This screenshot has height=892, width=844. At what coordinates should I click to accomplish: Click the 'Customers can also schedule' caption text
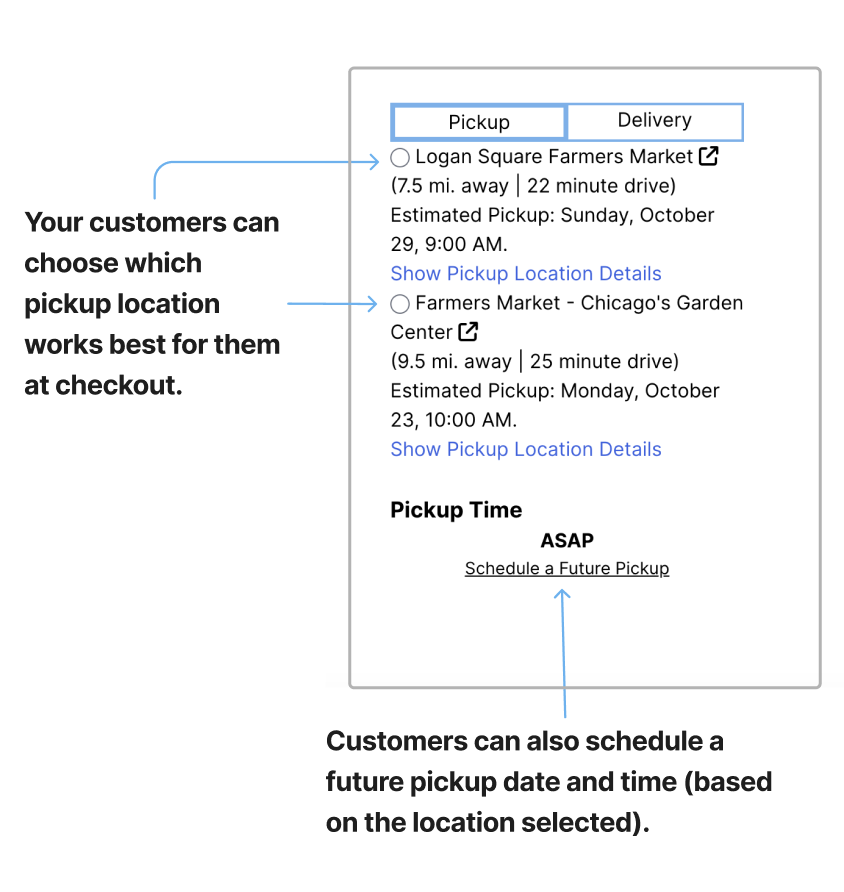coord(549,782)
